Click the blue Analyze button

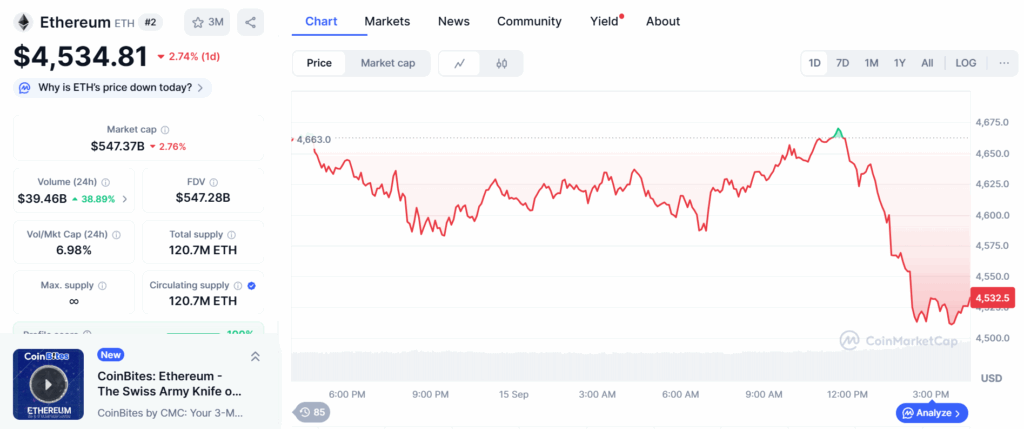click(x=932, y=413)
